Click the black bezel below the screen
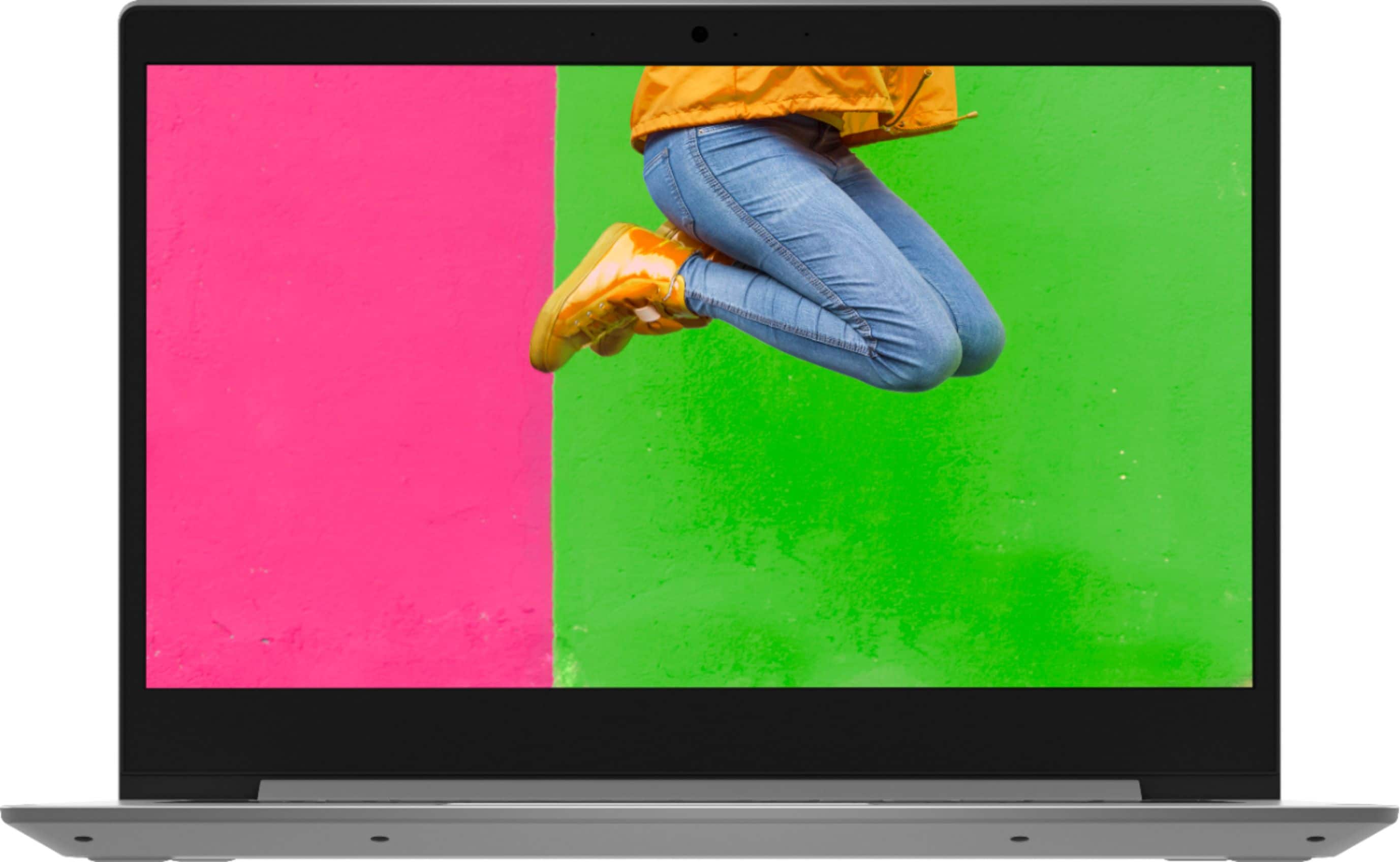Screen dimensions: 1400x862 click(699, 730)
